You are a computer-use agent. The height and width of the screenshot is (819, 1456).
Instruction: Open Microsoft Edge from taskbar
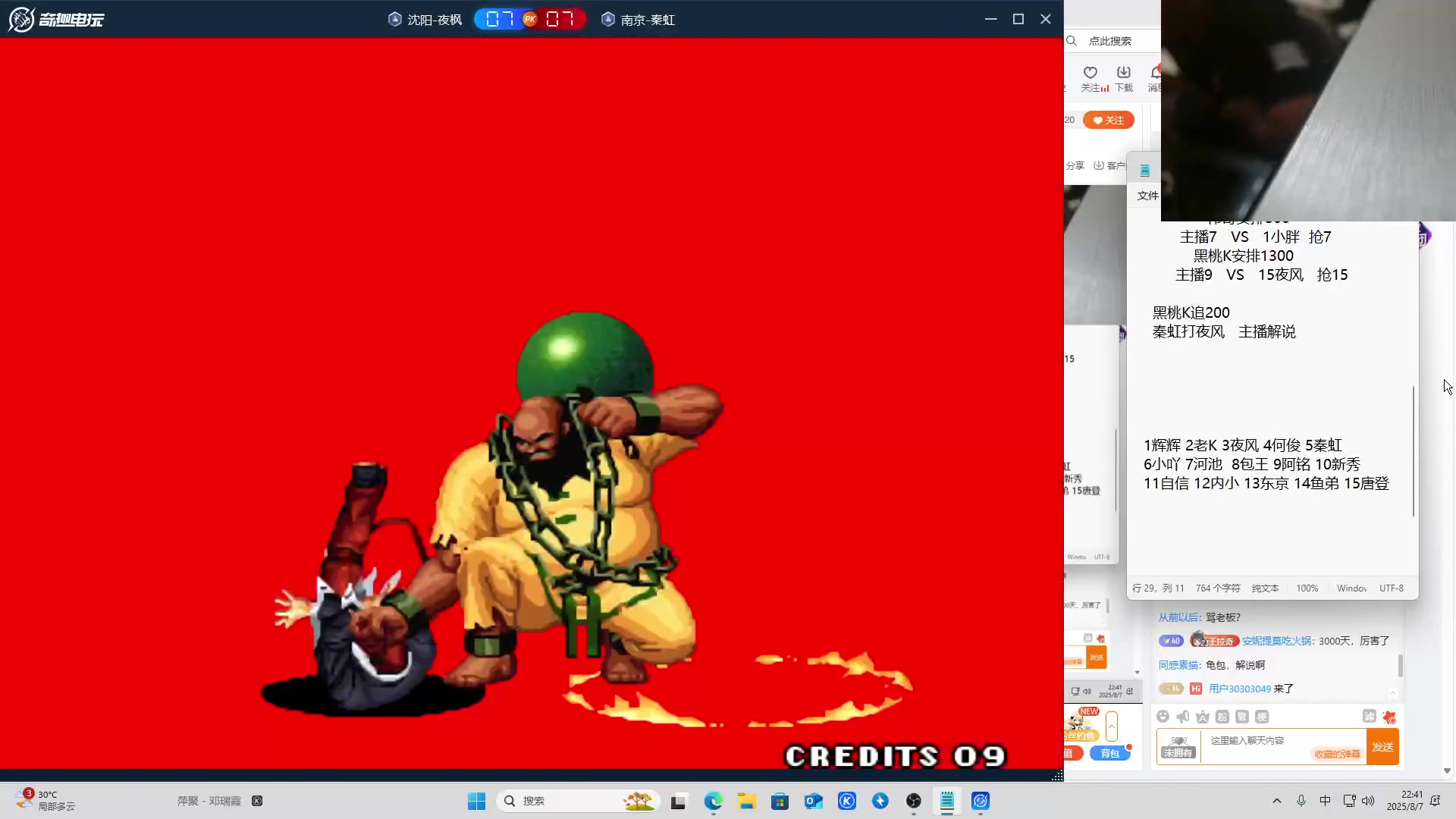pos(713,801)
